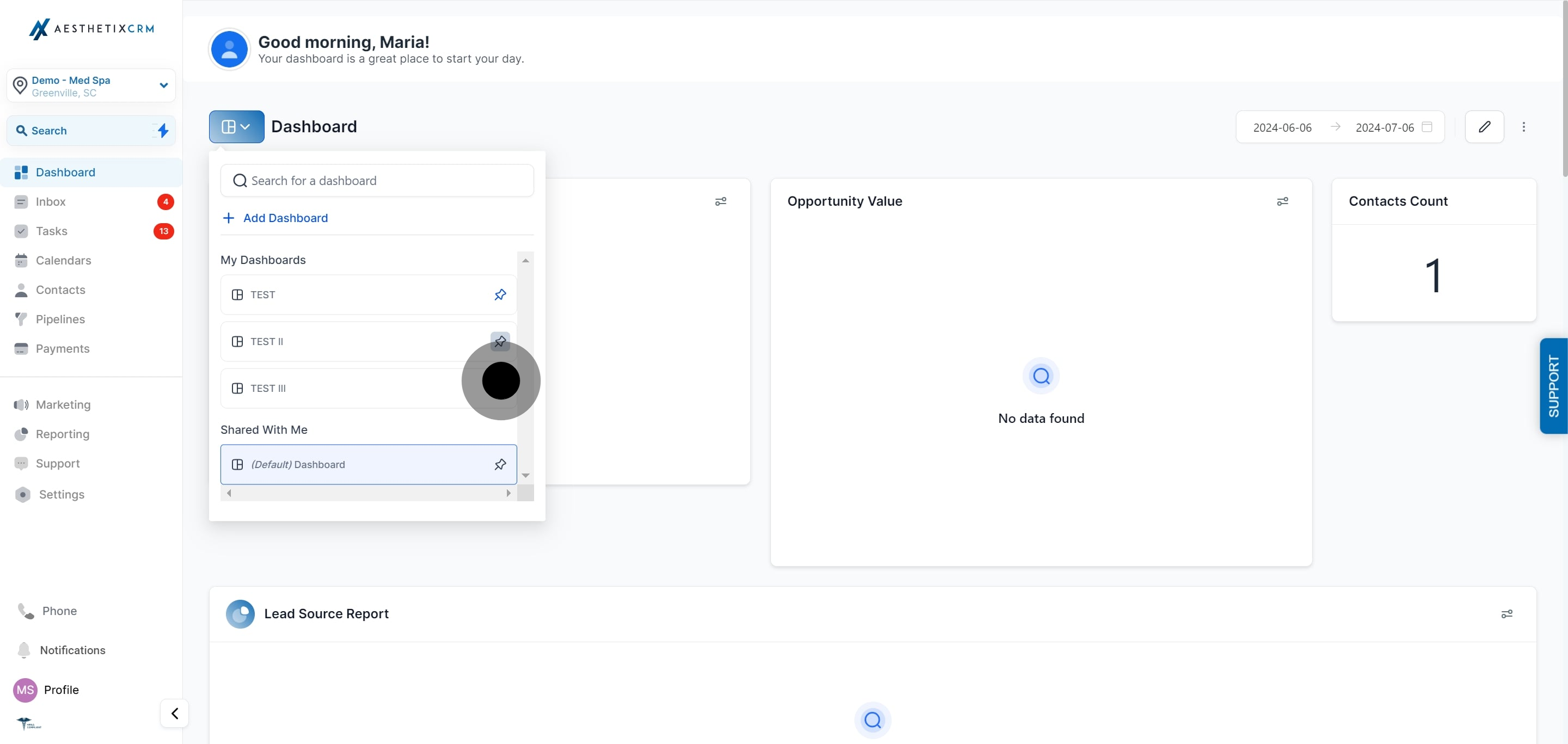Collapse the sidebar with the arrow button
The width and height of the screenshot is (1568, 744).
point(174,713)
